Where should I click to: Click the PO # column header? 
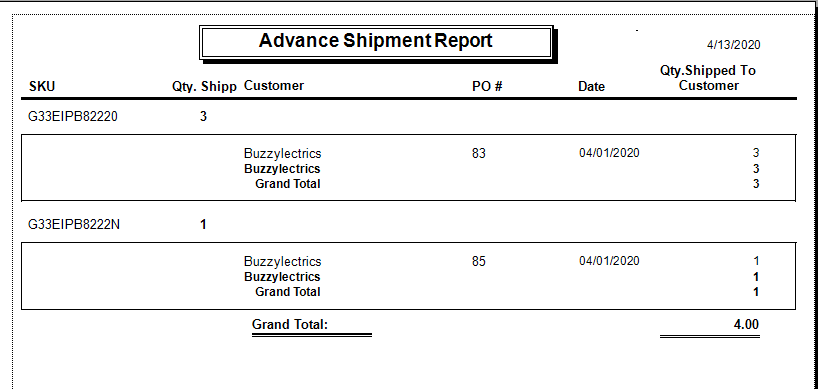487,87
